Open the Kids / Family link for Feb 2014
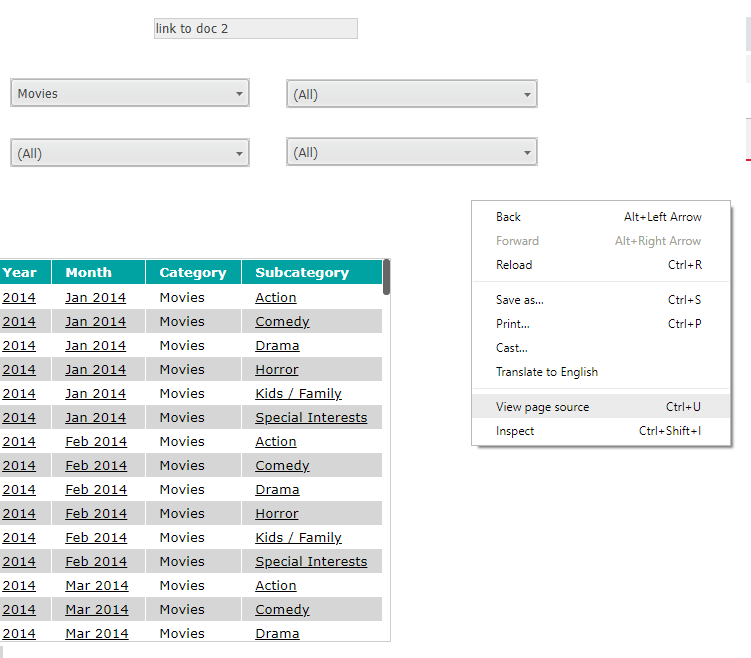 coord(298,538)
